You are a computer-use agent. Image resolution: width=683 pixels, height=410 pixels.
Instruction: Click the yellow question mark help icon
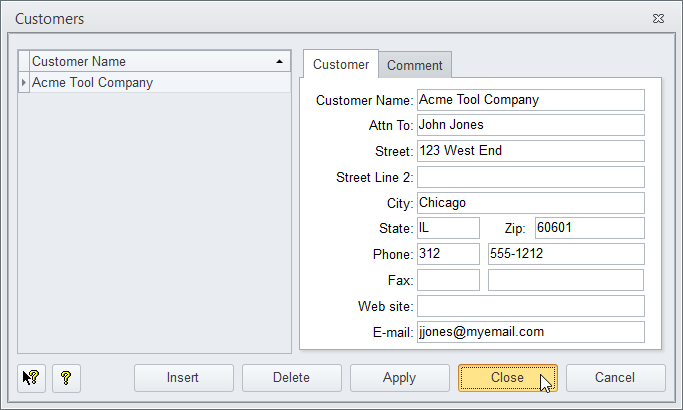click(66, 378)
